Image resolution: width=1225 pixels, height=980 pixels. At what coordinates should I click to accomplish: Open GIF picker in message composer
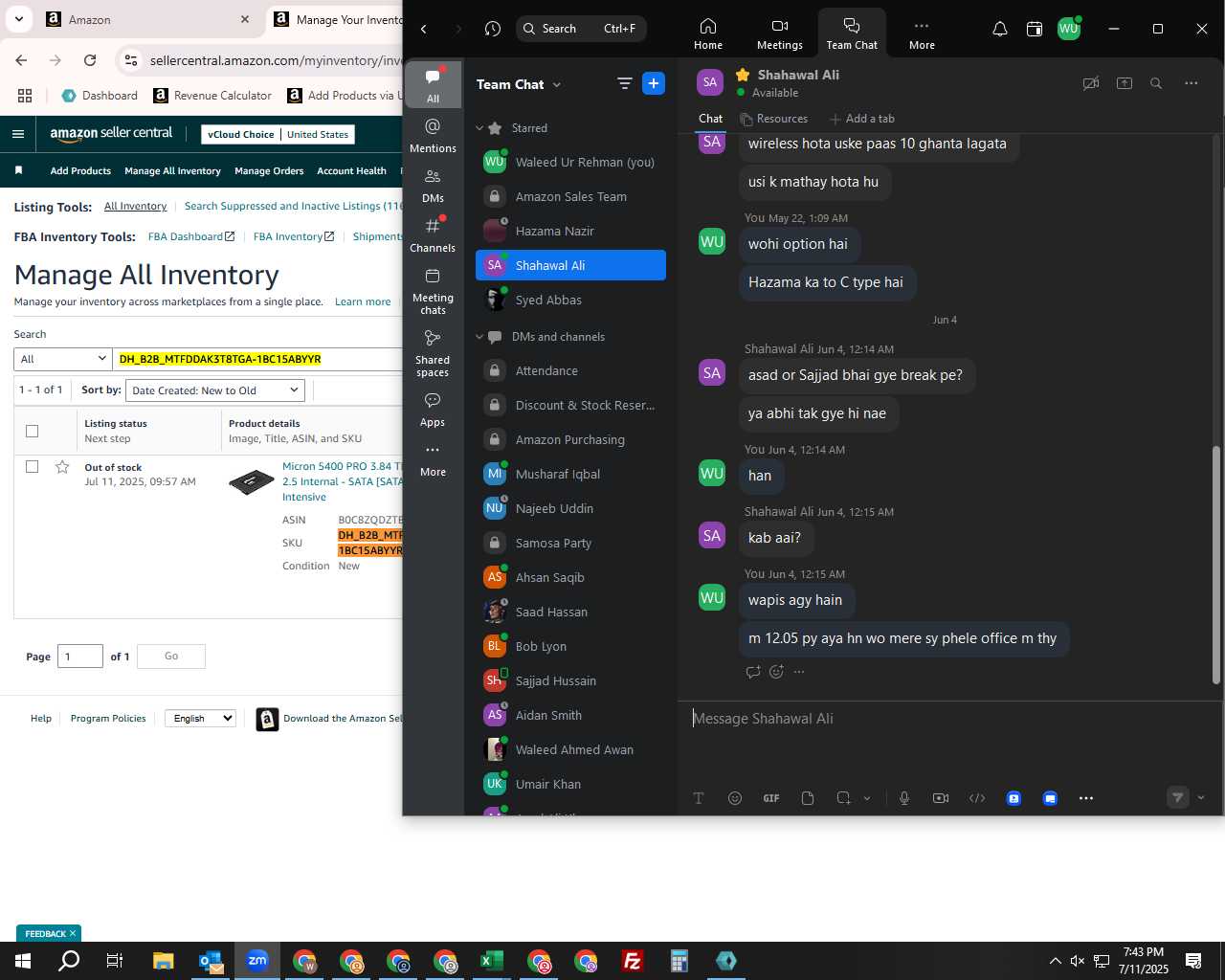[771, 798]
